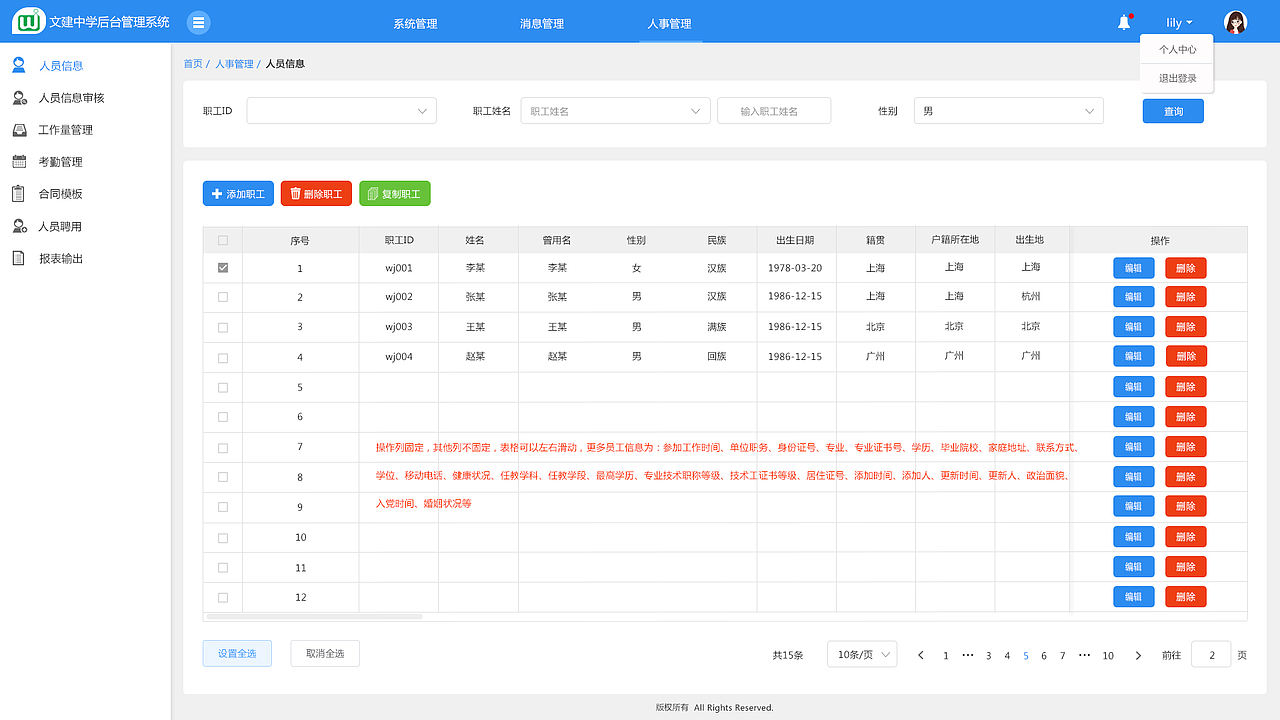Check the checkbox for row 2 wj002
The image size is (1280, 720).
pos(223,297)
